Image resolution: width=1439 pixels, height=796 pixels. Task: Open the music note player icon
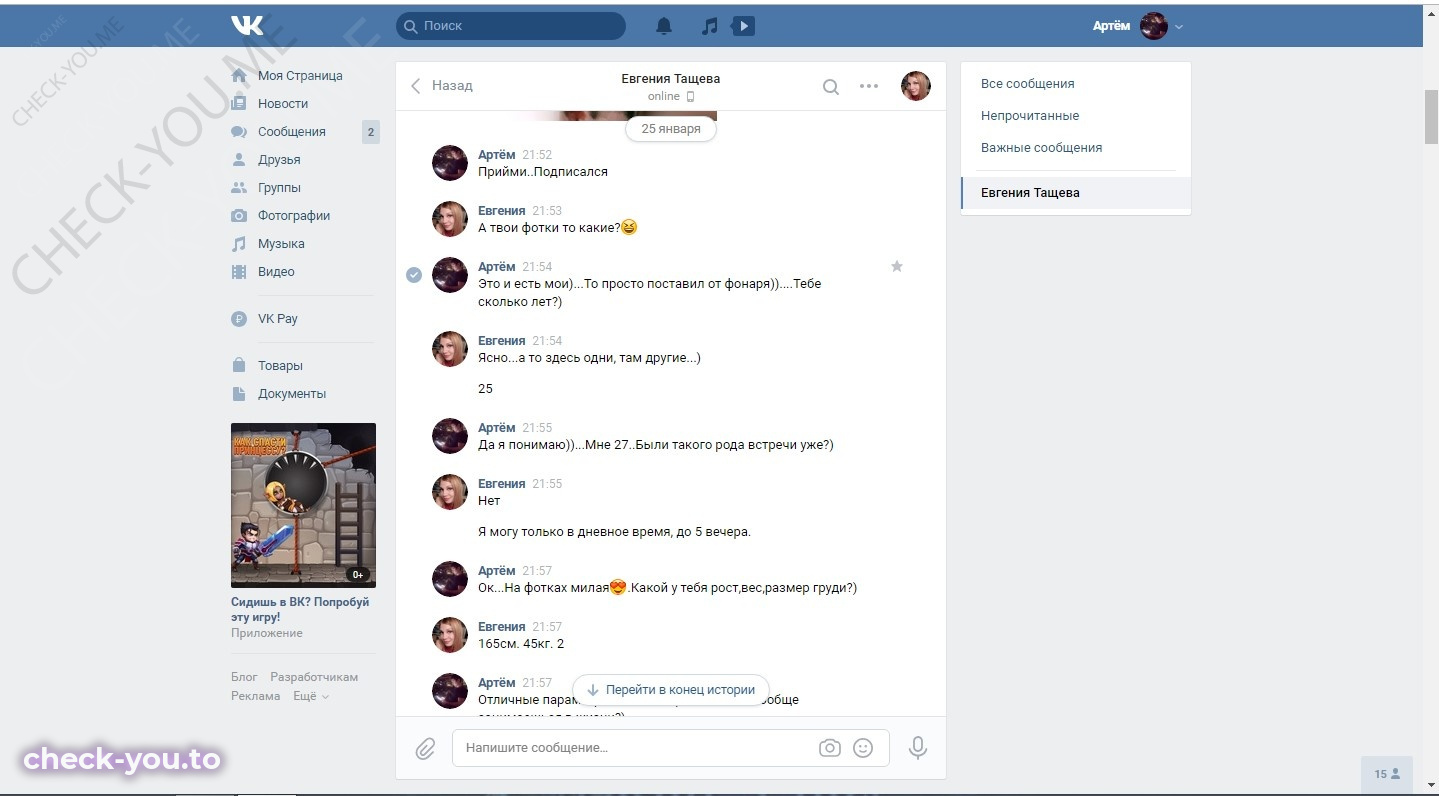[710, 26]
